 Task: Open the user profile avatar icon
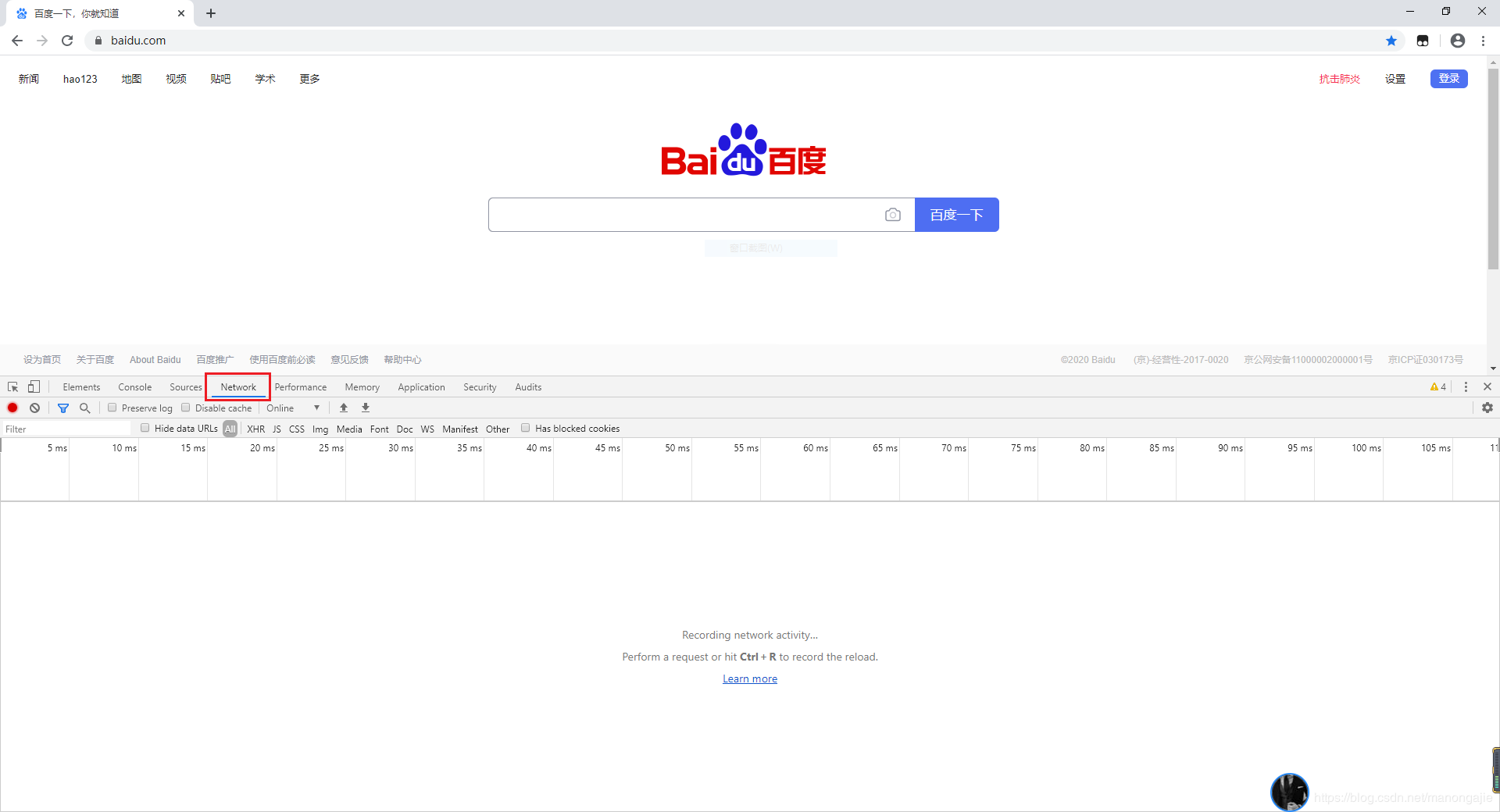click(x=1458, y=41)
